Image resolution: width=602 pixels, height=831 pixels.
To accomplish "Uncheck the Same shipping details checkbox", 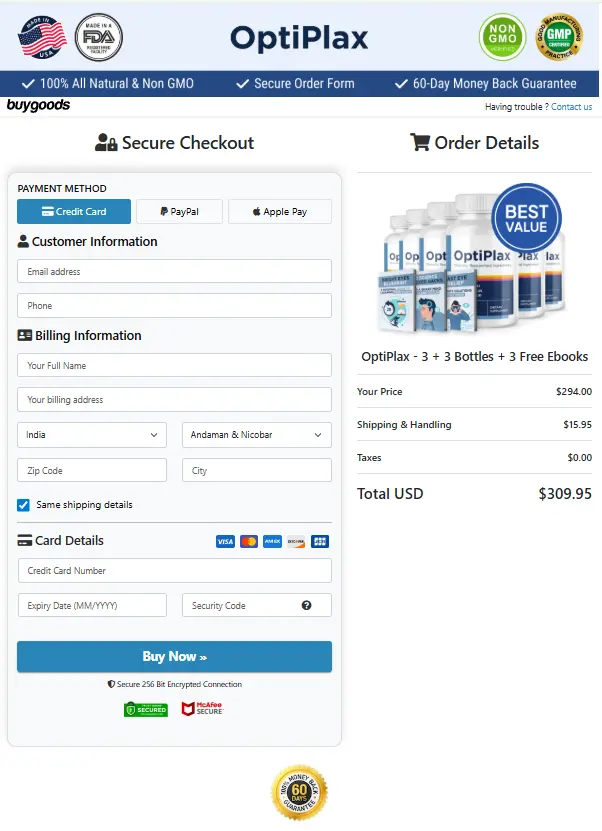I will coord(23,505).
